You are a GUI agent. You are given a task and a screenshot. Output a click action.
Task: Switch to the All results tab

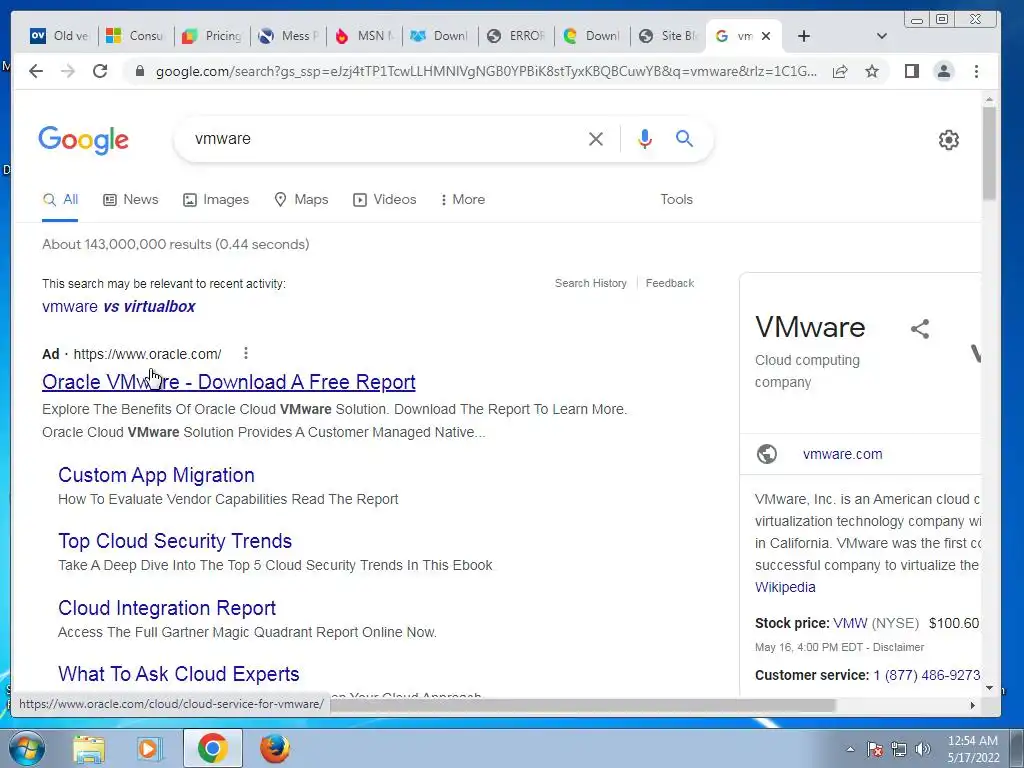pyautogui.click(x=60, y=199)
